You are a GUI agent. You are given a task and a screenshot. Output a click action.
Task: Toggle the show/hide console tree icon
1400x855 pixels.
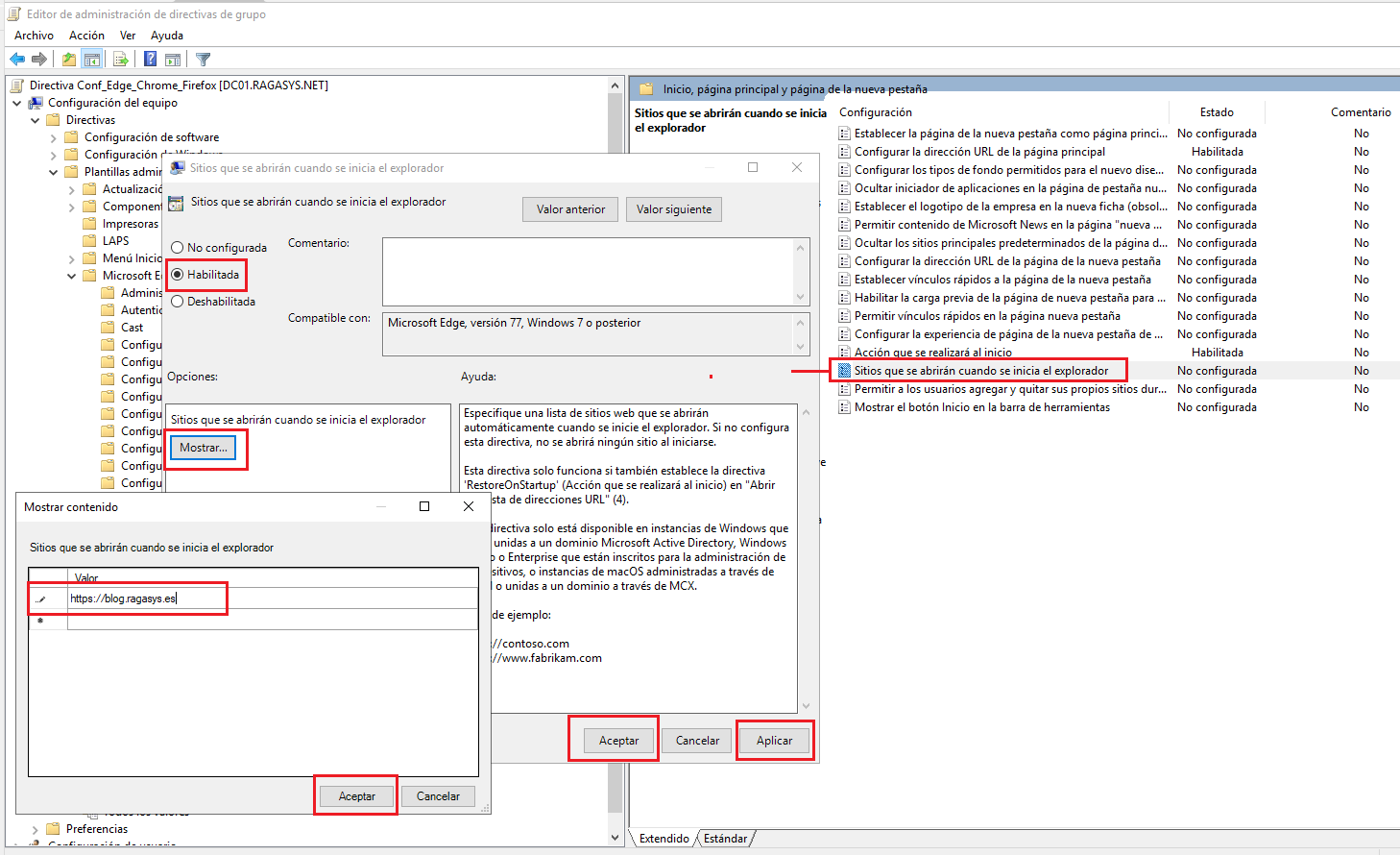pyautogui.click(x=92, y=58)
